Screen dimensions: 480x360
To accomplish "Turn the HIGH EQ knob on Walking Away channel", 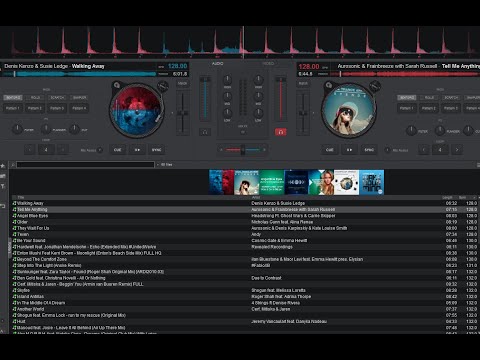I will (x=227, y=80).
